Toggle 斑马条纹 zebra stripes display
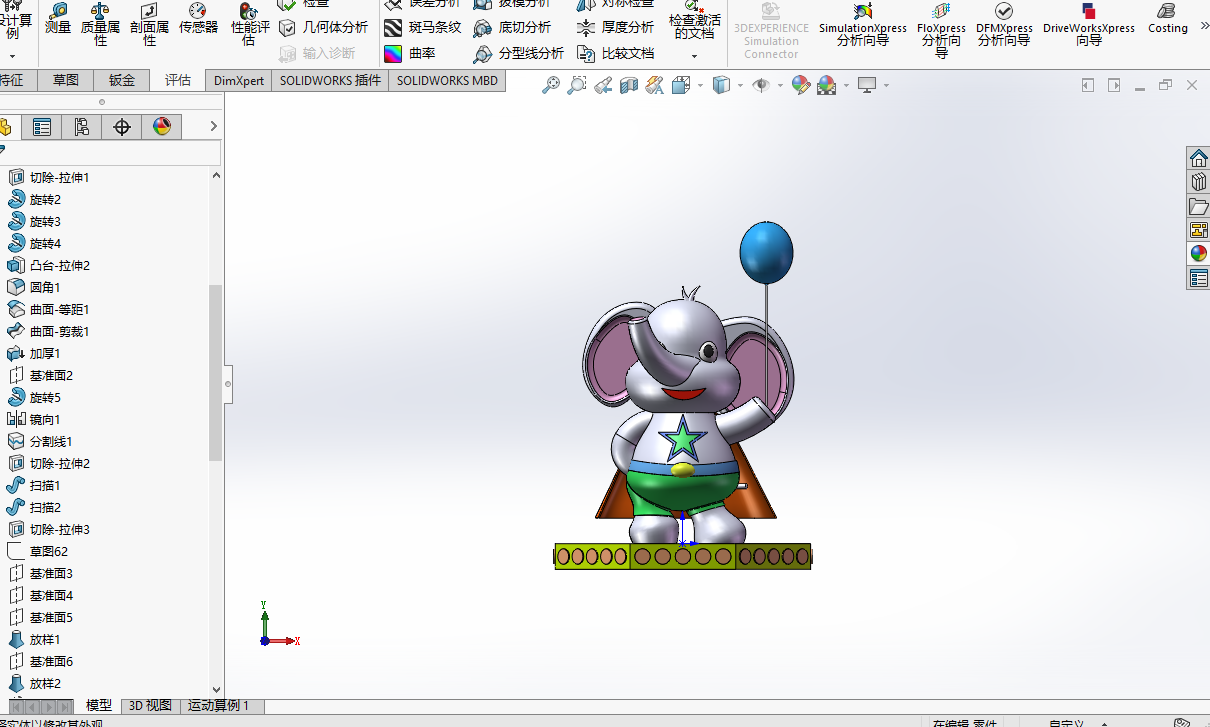This screenshot has width=1210, height=727. click(x=423, y=28)
